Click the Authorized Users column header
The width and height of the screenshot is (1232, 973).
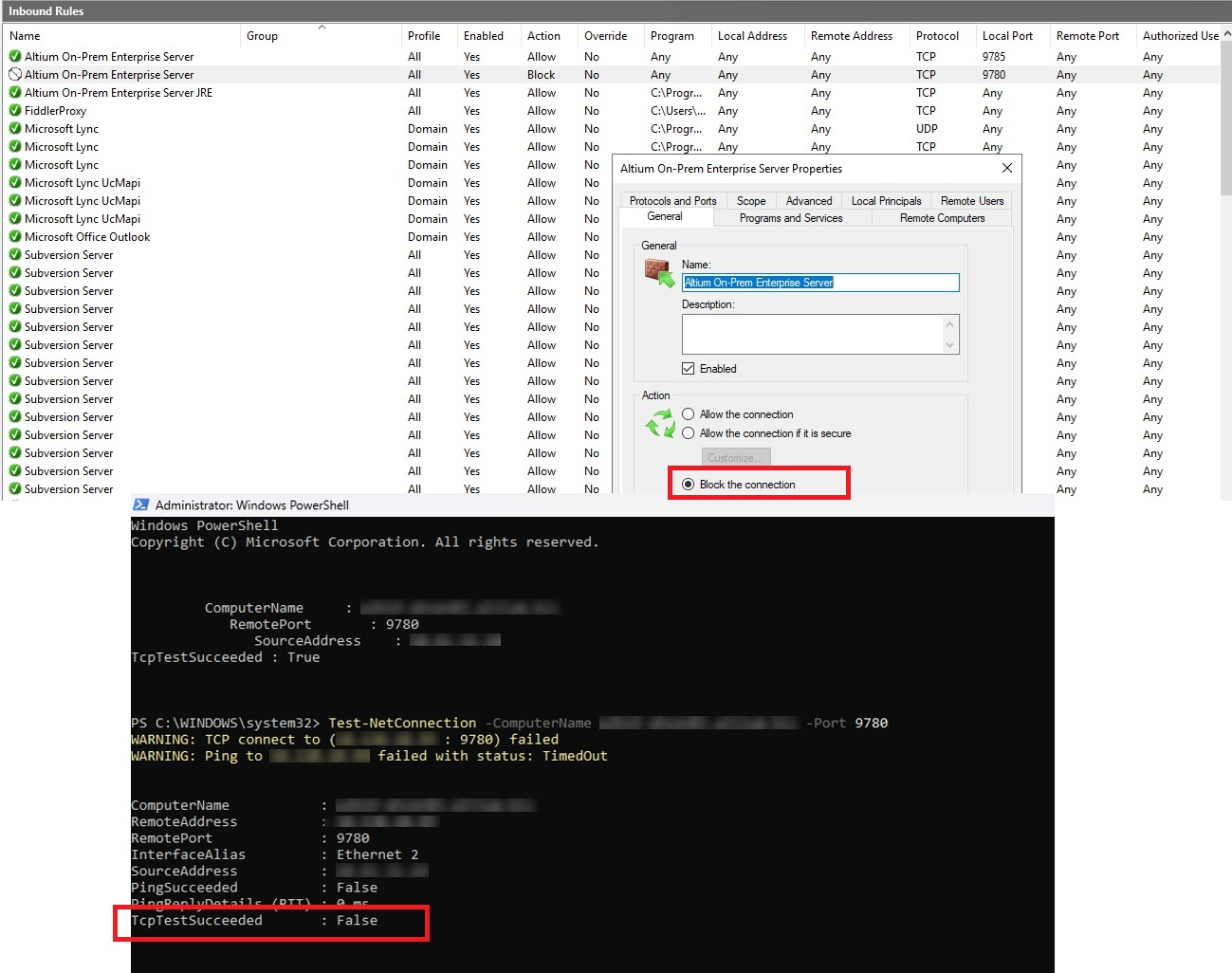pos(1180,36)
